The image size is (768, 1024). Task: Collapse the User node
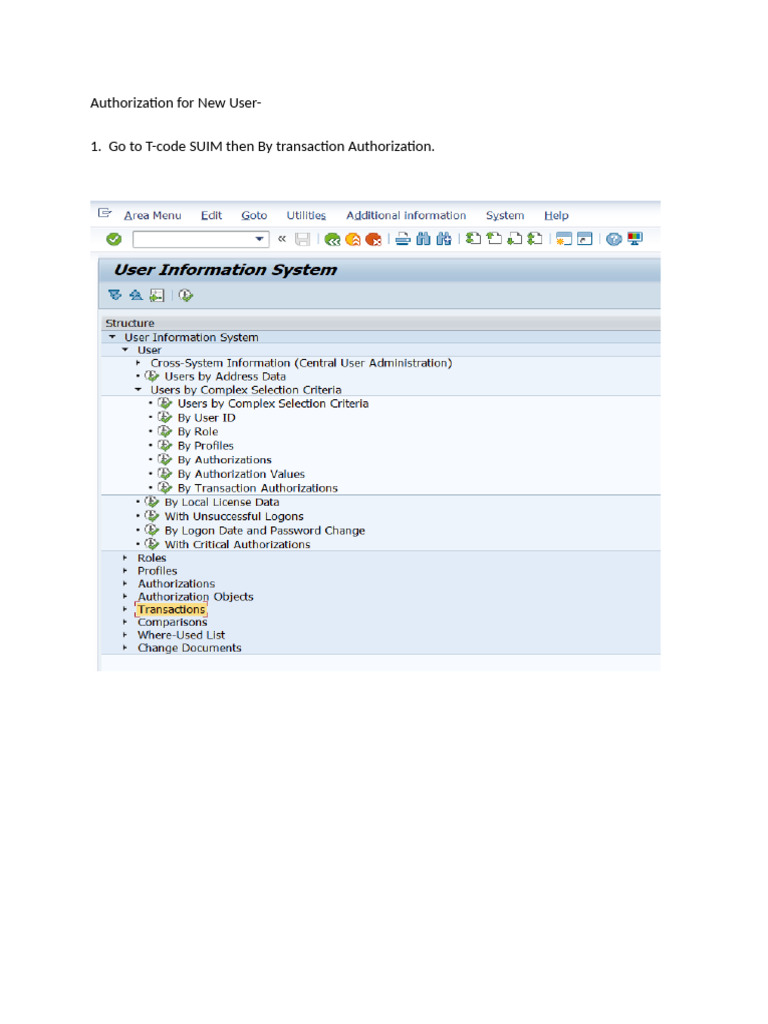[x=125, y=350]
